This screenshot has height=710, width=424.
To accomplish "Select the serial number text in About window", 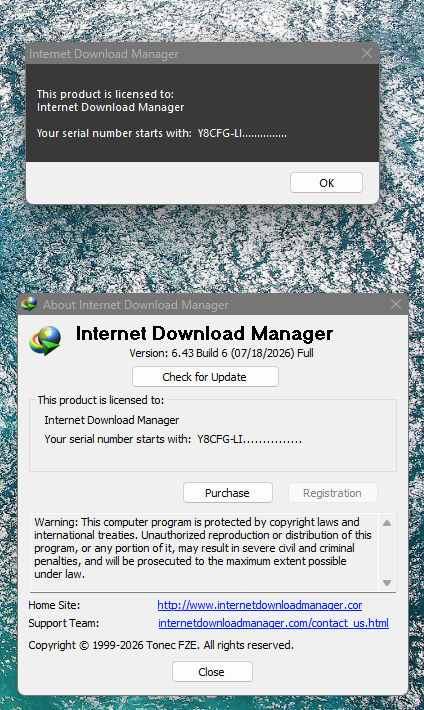I will click(173, 439).
